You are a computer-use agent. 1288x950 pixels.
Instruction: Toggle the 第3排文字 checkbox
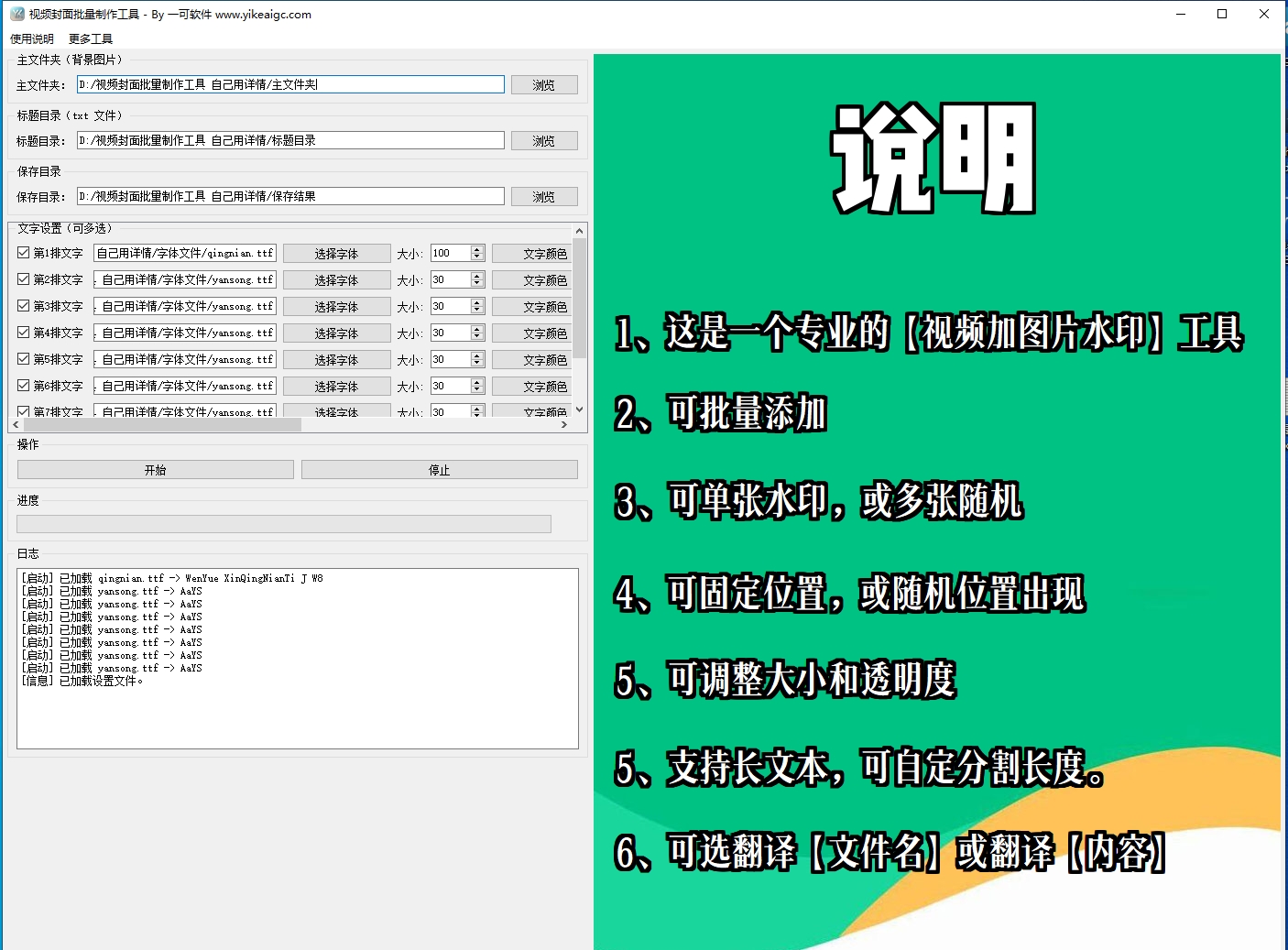[x=22, y=306]
